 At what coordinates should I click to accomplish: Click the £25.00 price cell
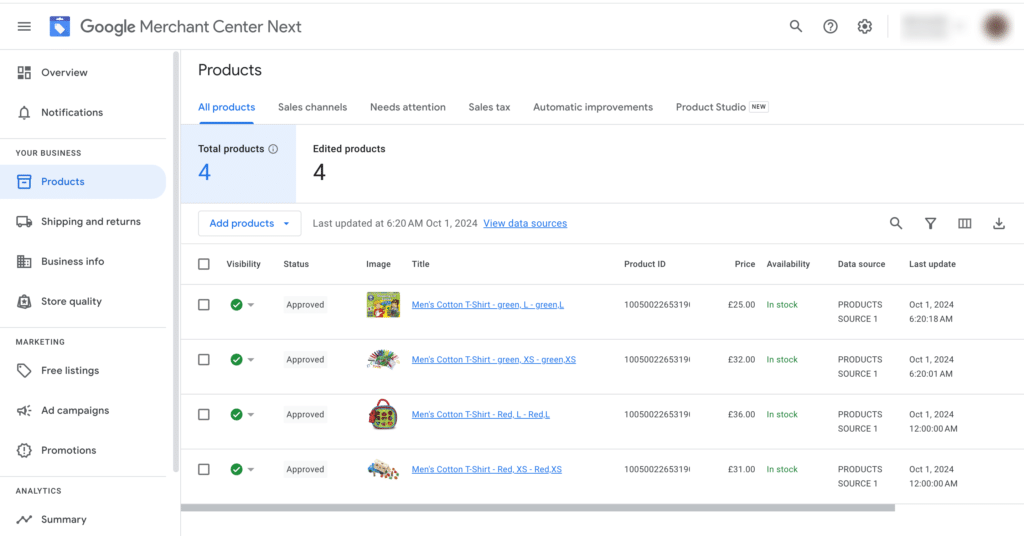tap(741, 305)
